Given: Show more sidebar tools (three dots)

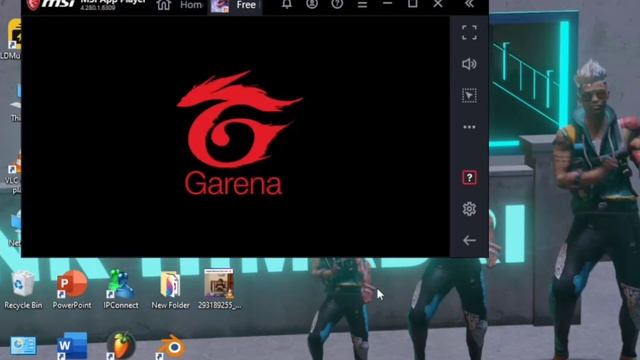Looking at the screenshot, I should pos(469,127).
